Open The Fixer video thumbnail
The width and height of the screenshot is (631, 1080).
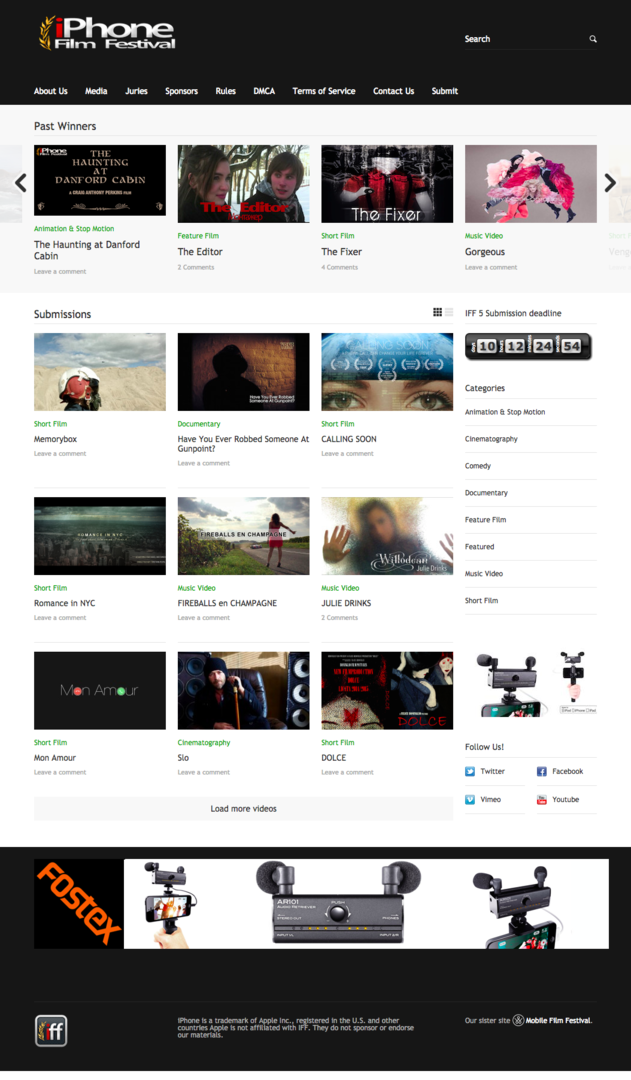point(387,183)
